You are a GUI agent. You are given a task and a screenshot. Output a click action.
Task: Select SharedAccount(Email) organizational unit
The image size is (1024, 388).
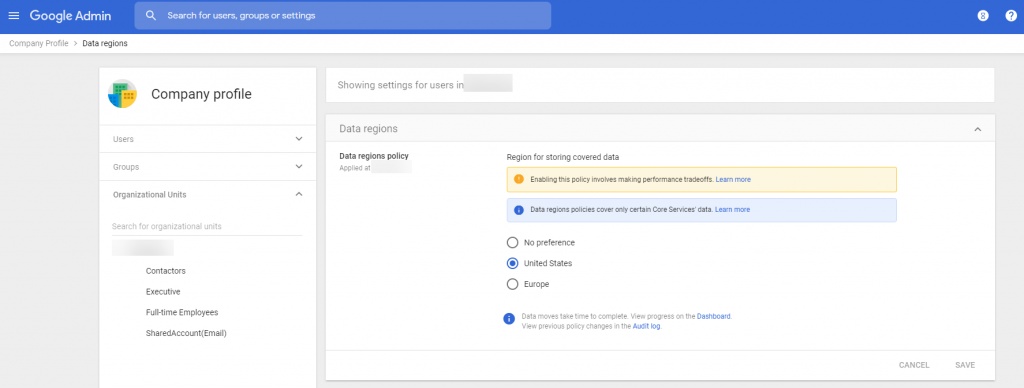[x=186, y=334]
